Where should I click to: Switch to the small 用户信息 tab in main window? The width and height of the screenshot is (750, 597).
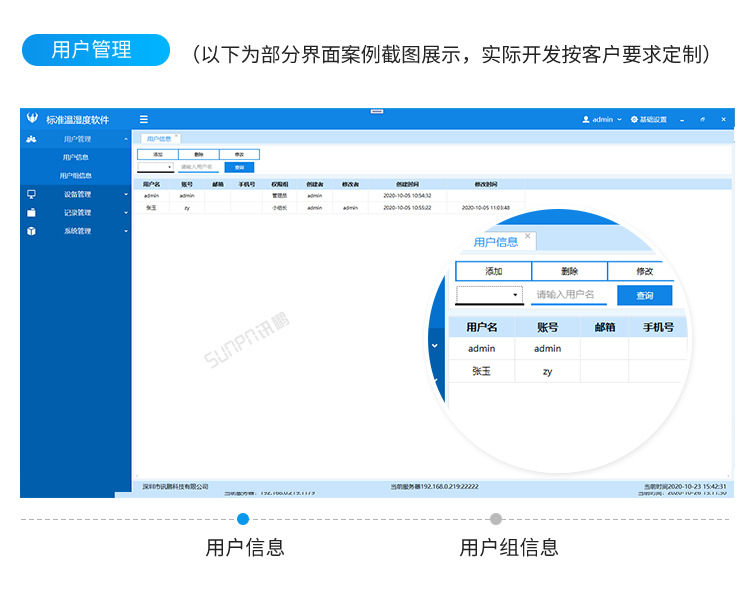(x=160, y=139)
